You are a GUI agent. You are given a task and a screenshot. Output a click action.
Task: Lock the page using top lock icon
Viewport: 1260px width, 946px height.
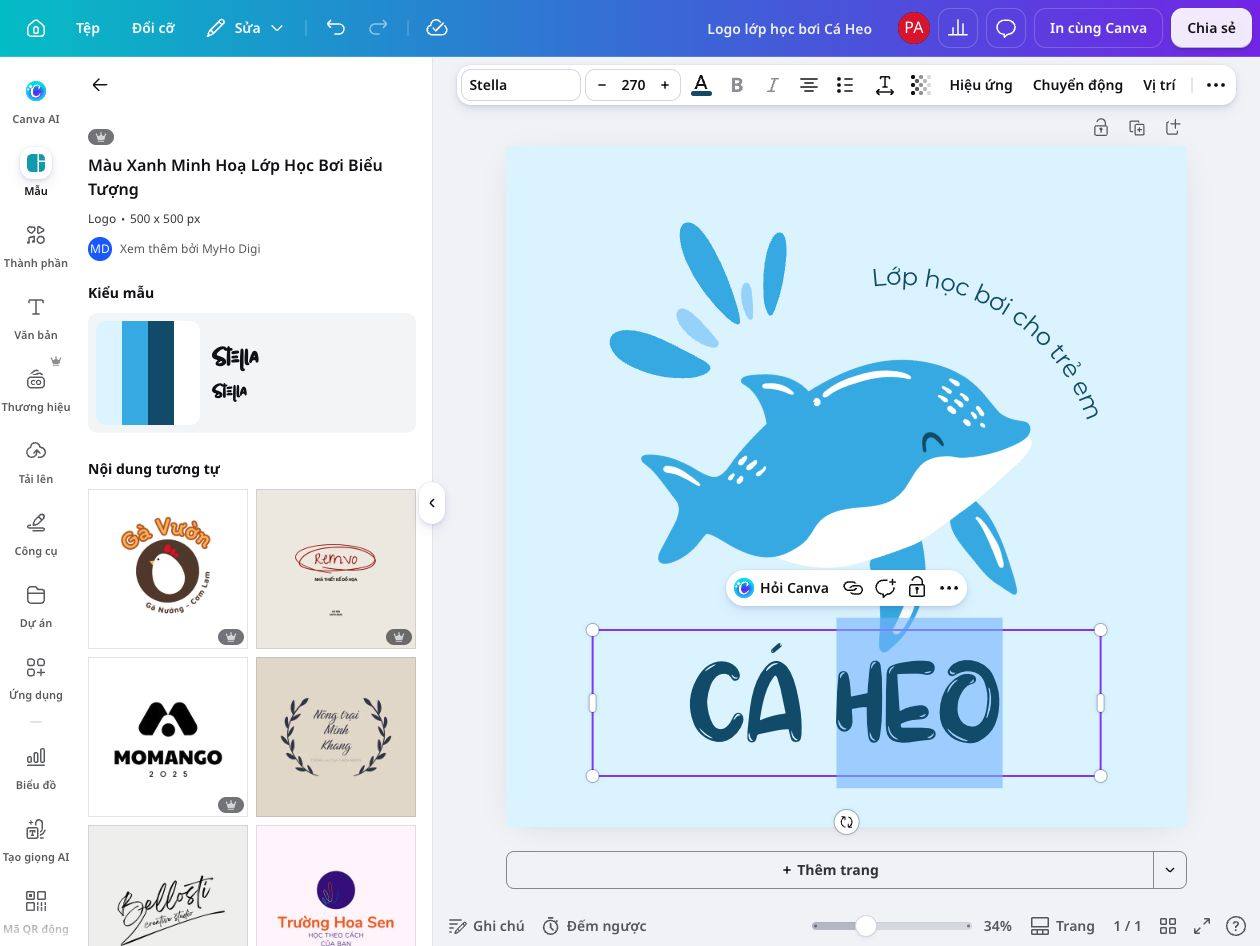coord(1100,127)
